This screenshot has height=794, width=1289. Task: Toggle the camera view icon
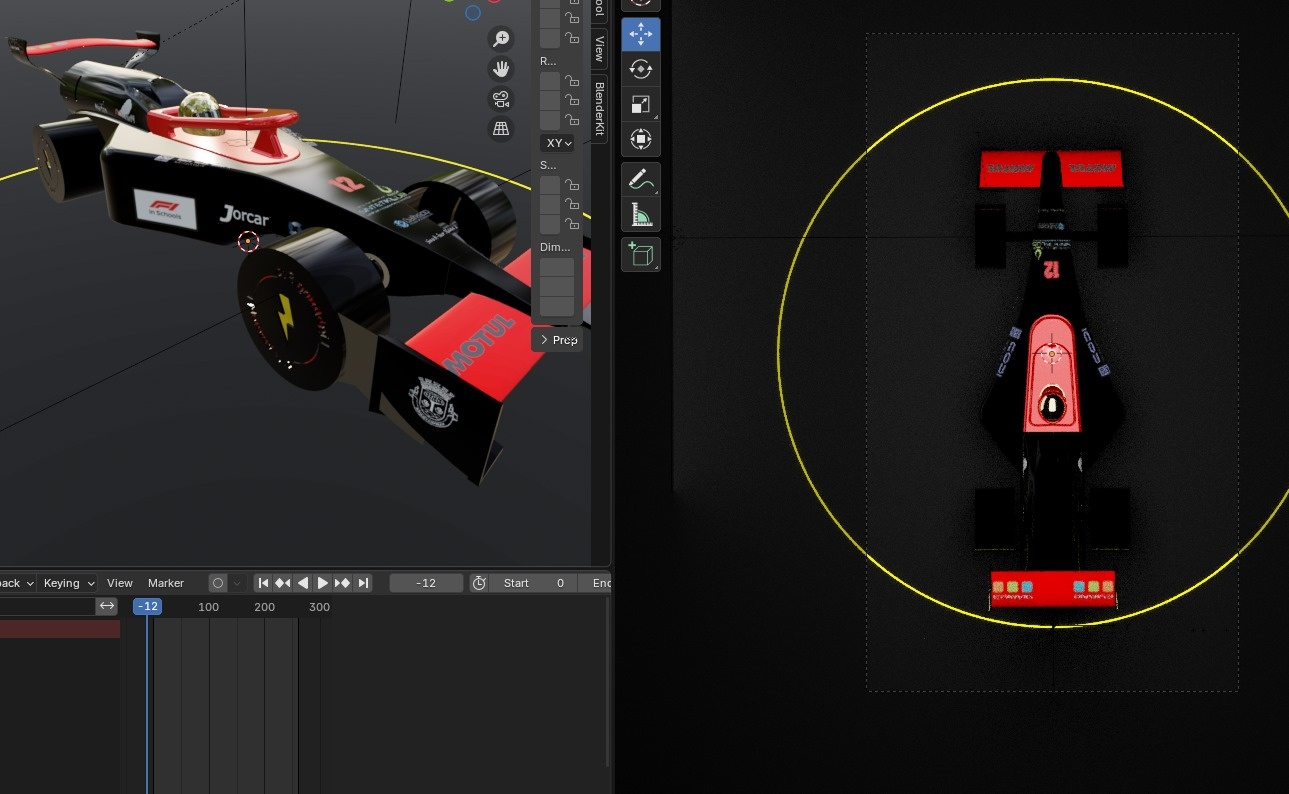tap(501, 99)
